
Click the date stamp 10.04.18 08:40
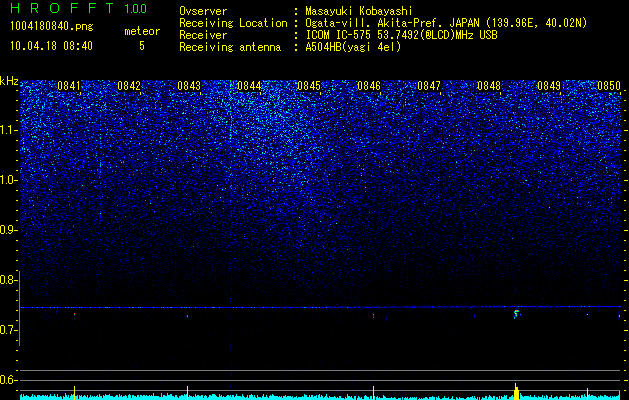51,46
